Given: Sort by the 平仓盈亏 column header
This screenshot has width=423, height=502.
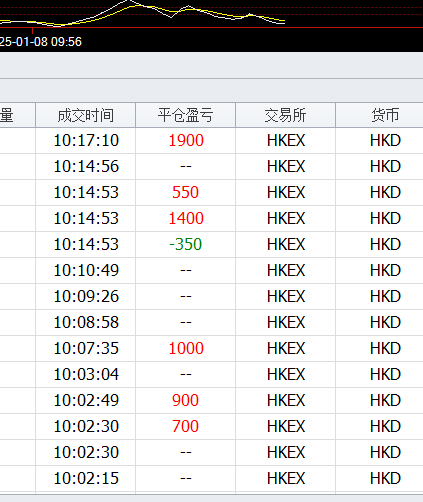Looking at the screenshot, I should [x=186, y=115].
